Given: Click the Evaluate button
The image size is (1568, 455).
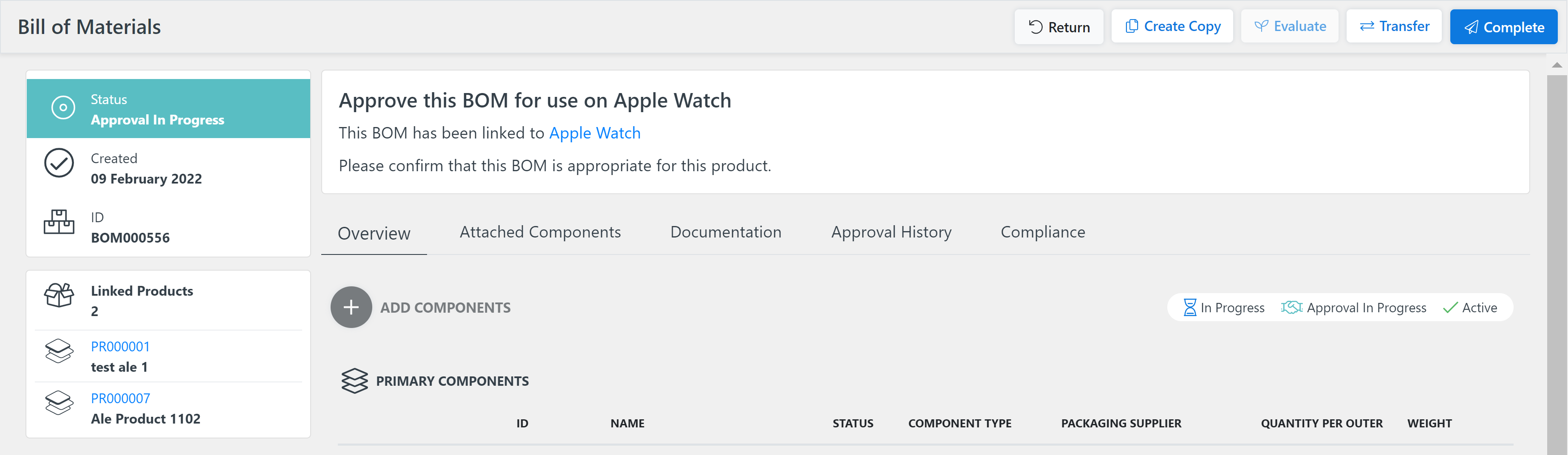Looking at the screenshot, I should 1289,26.
